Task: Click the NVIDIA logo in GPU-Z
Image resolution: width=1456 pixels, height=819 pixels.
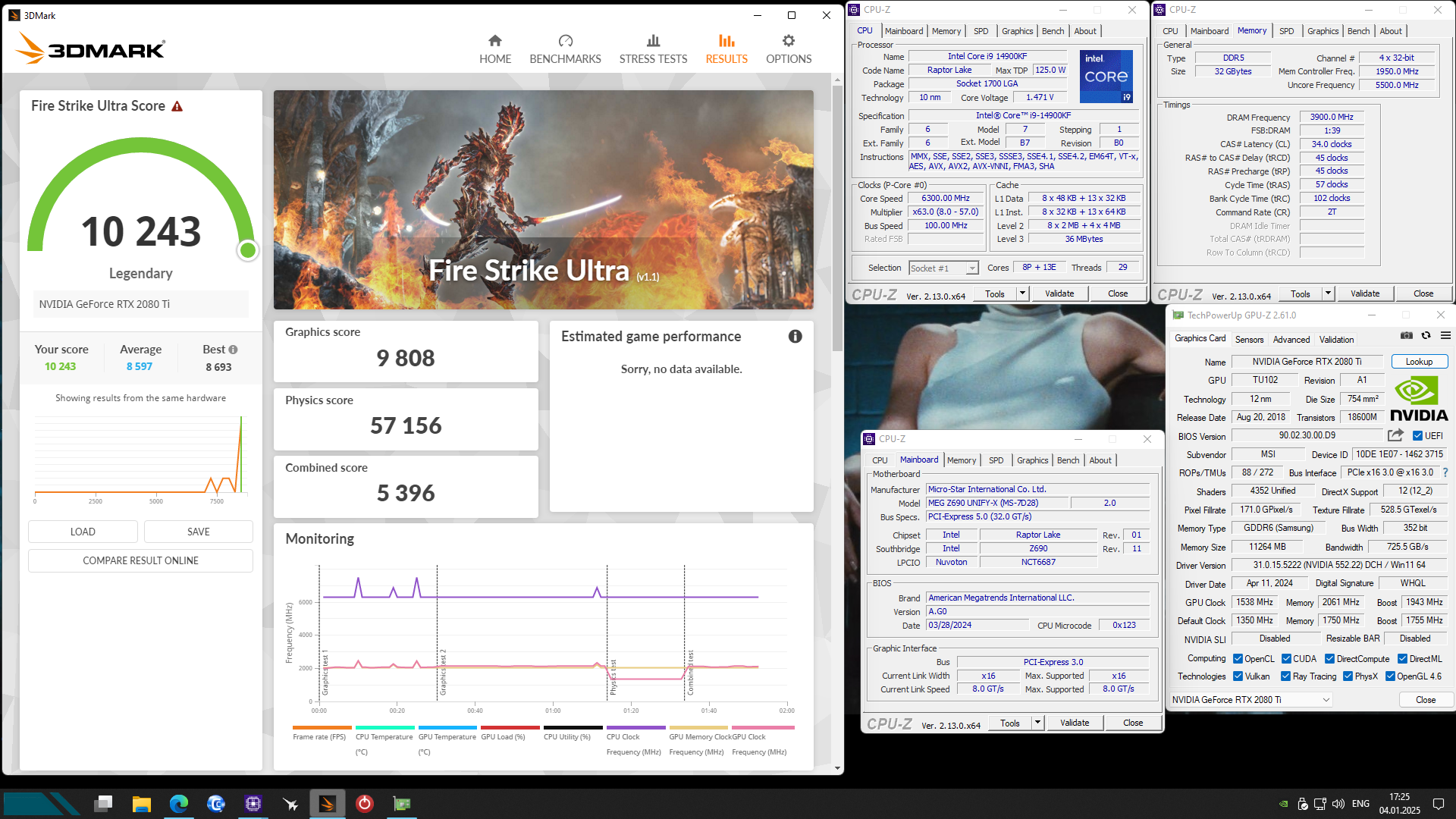Action: [1419, 400]
